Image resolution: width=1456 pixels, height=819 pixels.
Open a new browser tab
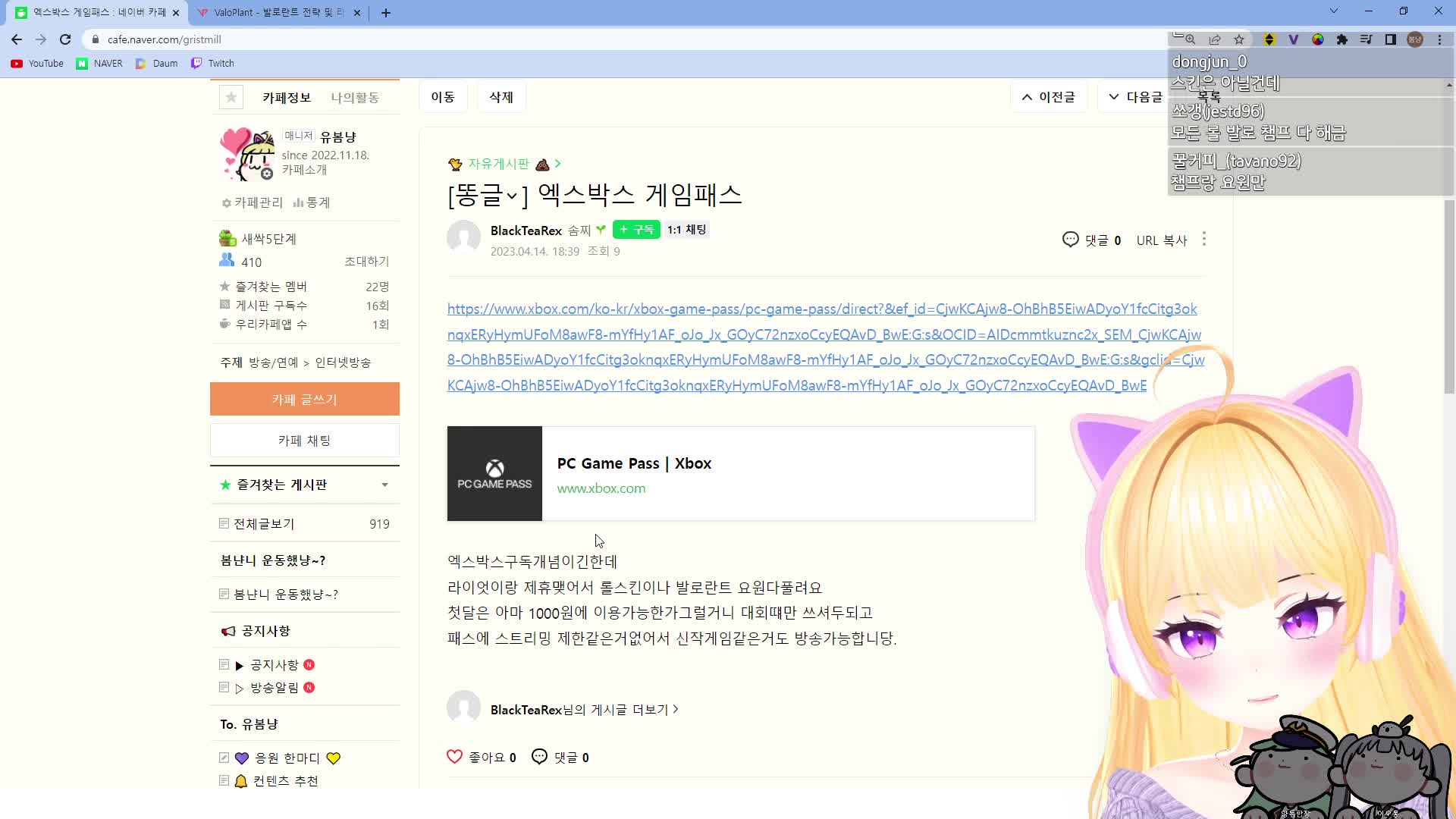(x=386, y=13)
